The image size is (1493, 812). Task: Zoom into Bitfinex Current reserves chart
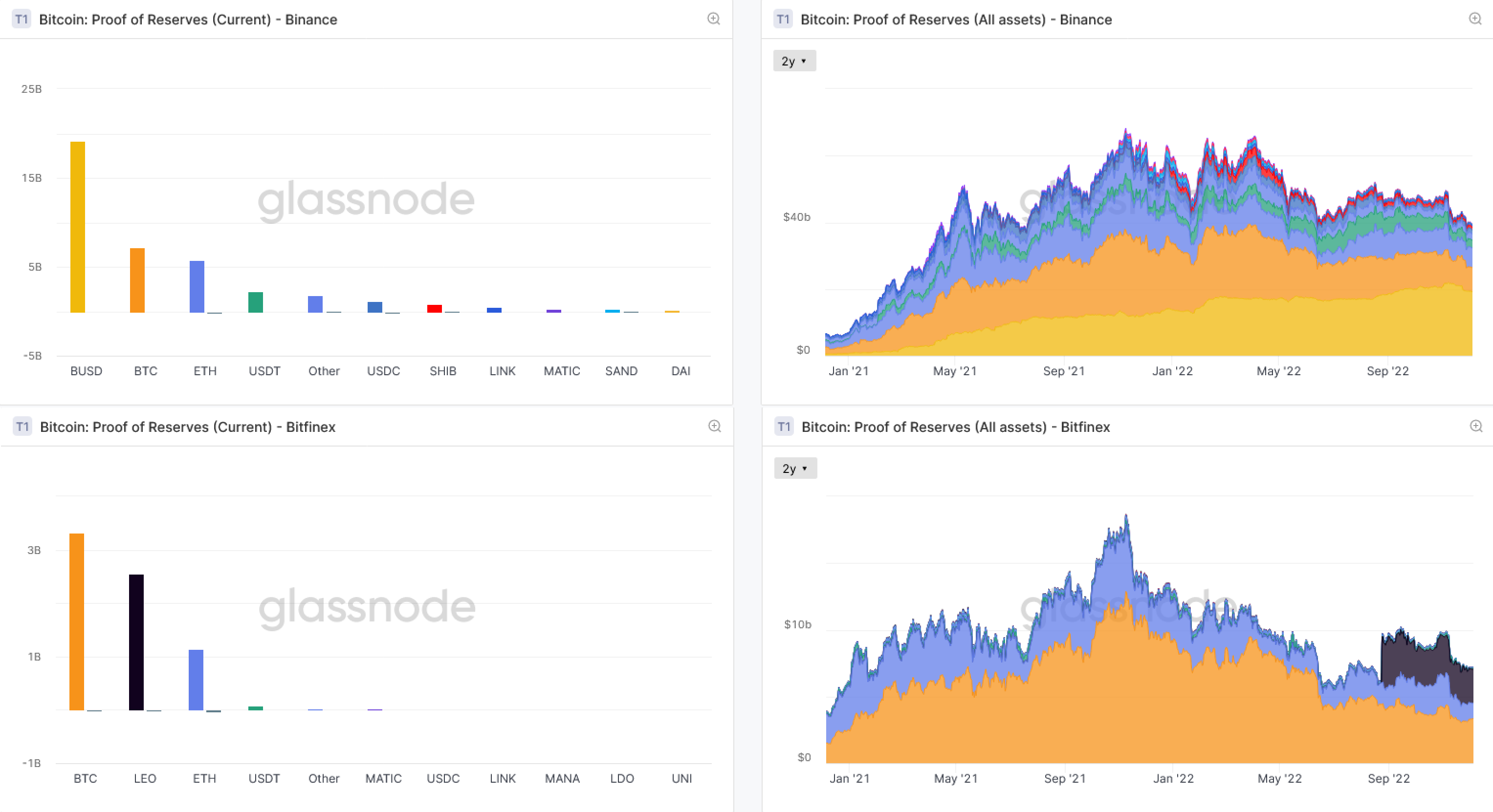point(714,426)
